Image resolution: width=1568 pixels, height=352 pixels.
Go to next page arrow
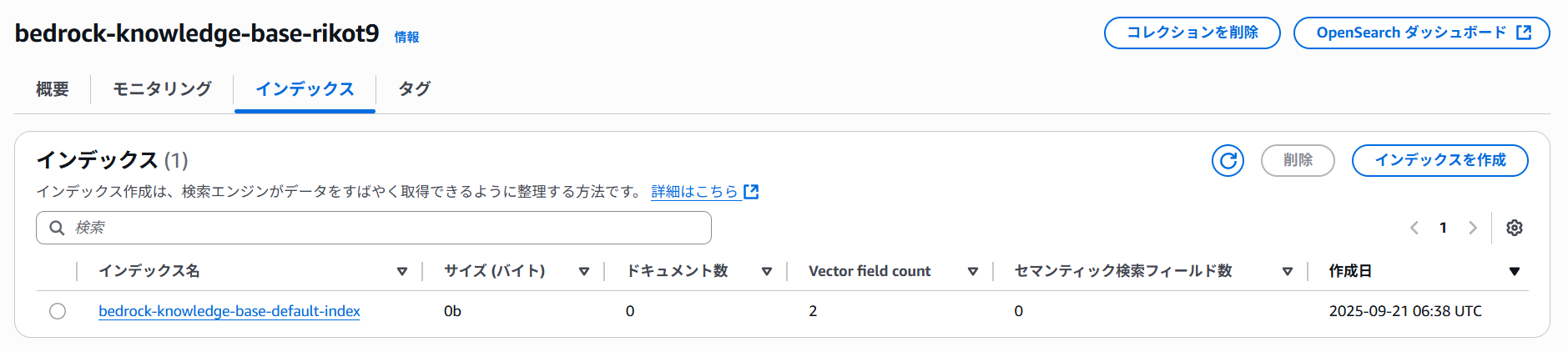point(1473,228)
